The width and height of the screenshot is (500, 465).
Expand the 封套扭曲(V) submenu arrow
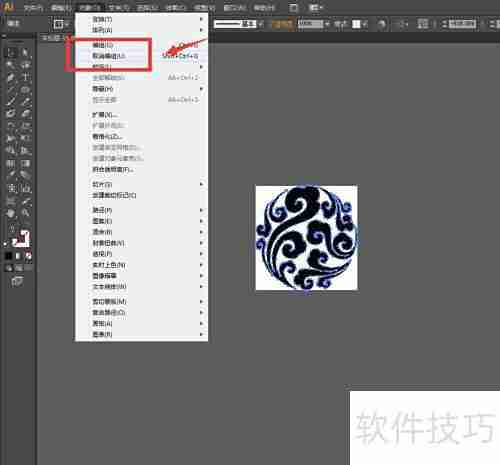point(201,243)
